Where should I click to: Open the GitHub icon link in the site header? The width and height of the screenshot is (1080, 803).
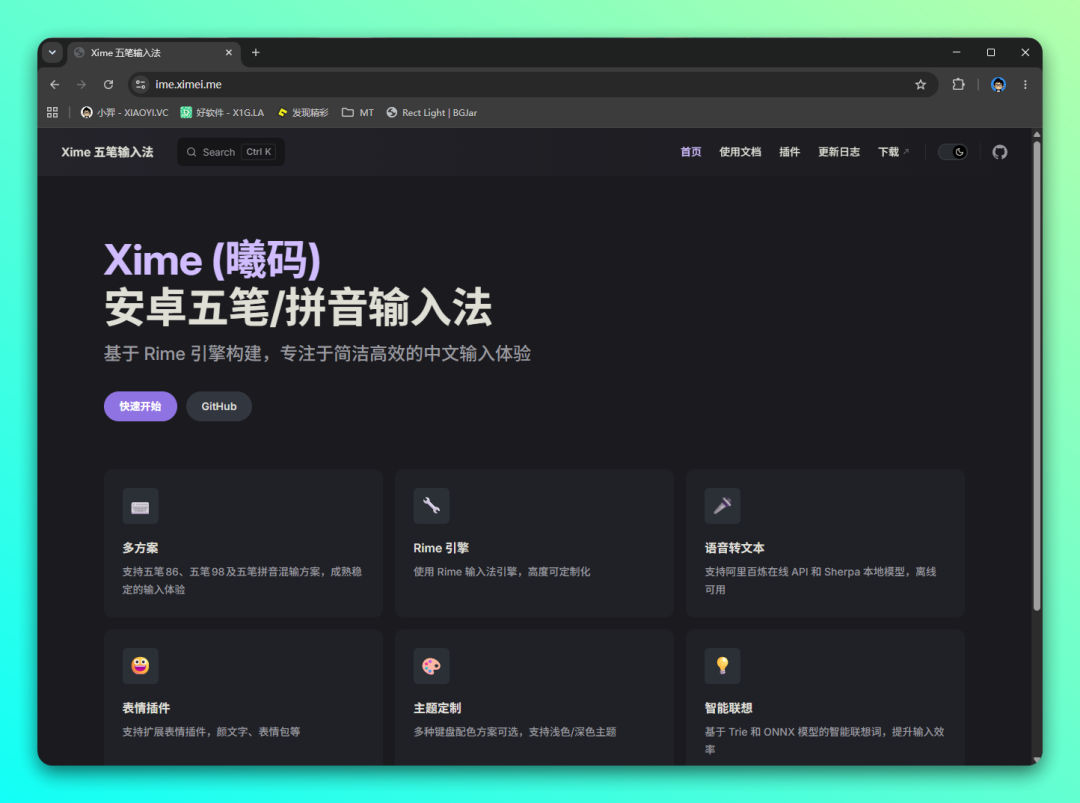999,152
